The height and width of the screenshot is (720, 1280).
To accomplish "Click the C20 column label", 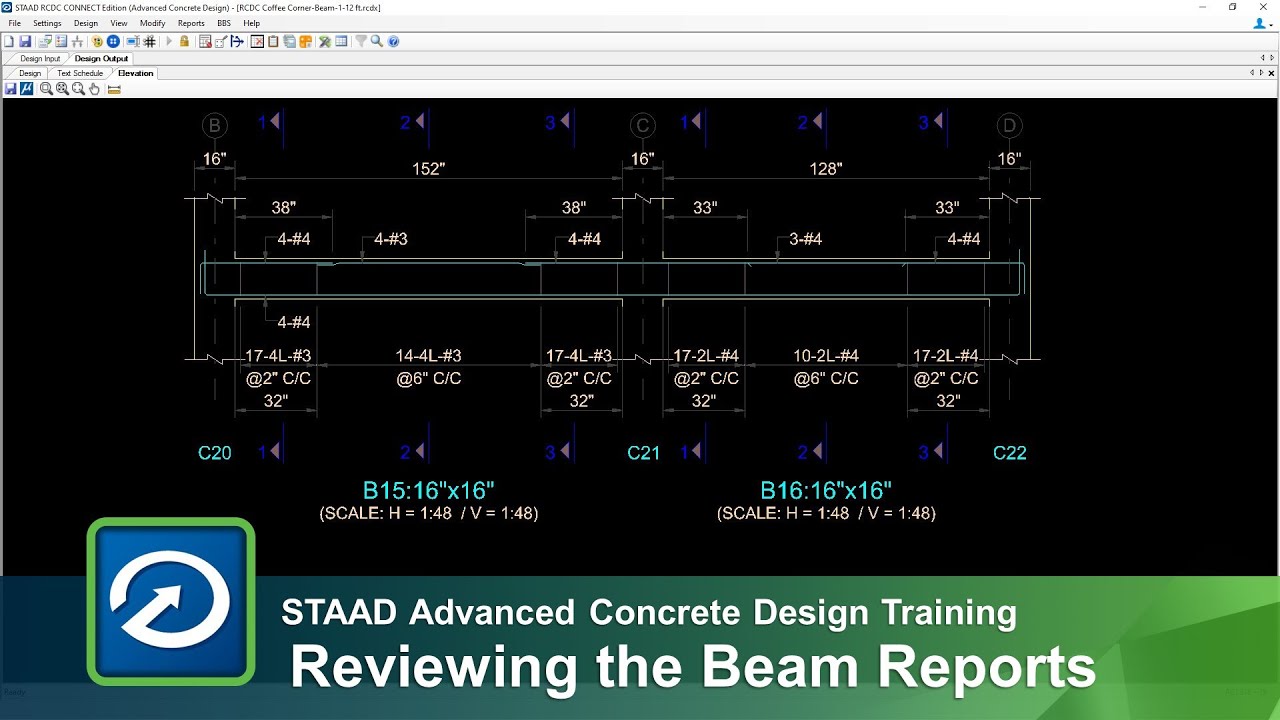I will [x=214, y=453].
